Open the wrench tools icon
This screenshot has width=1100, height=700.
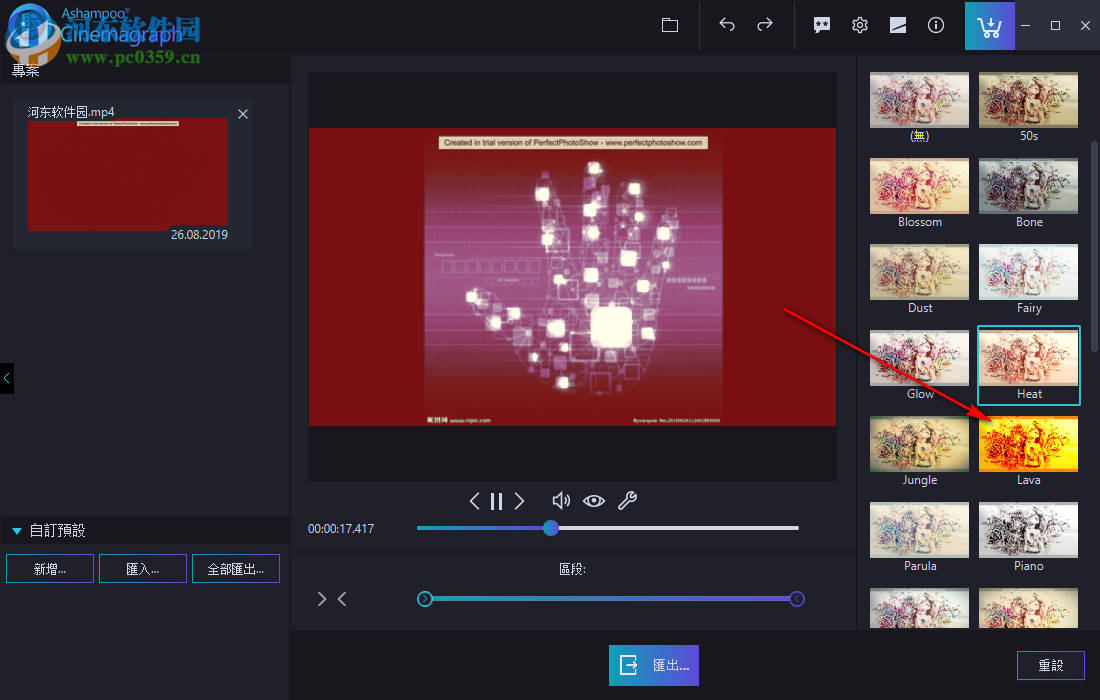pyautogui.click(x=627, y=501)
